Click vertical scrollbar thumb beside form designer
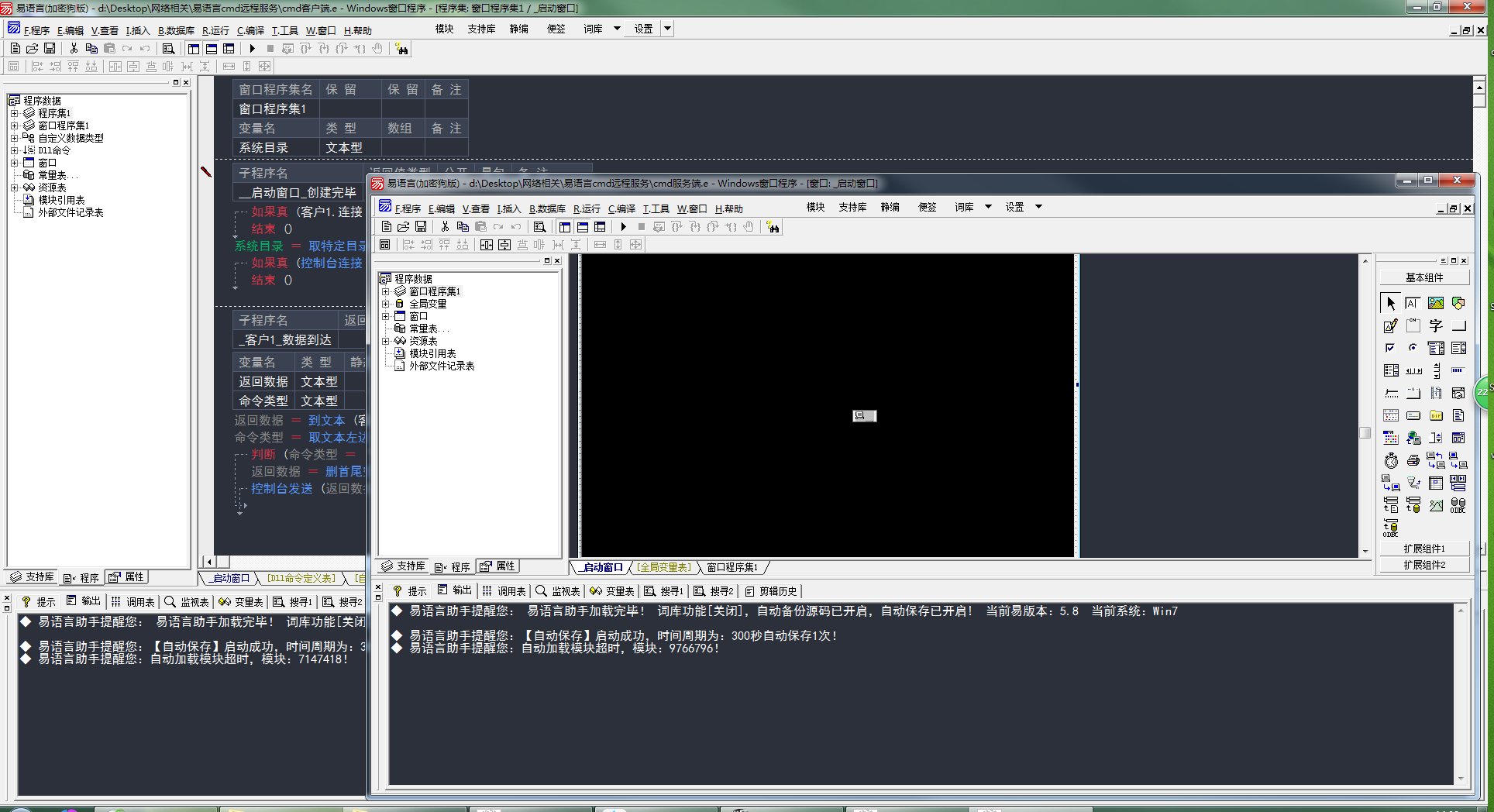Viewport: 1494px width, 812px height. click(x=1365, y=433)
